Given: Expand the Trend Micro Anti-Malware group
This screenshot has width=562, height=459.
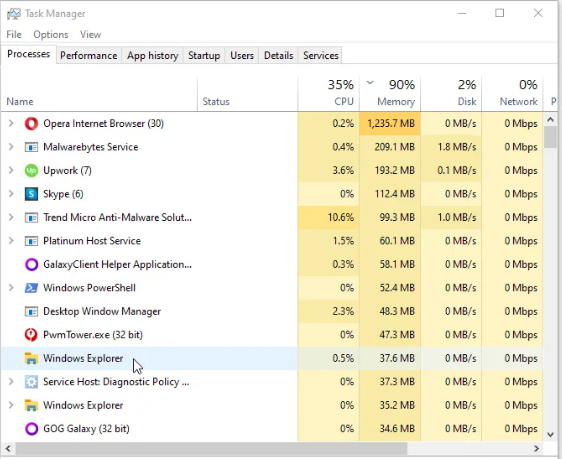Looking at the screenshot, I should tap(11, 217).
